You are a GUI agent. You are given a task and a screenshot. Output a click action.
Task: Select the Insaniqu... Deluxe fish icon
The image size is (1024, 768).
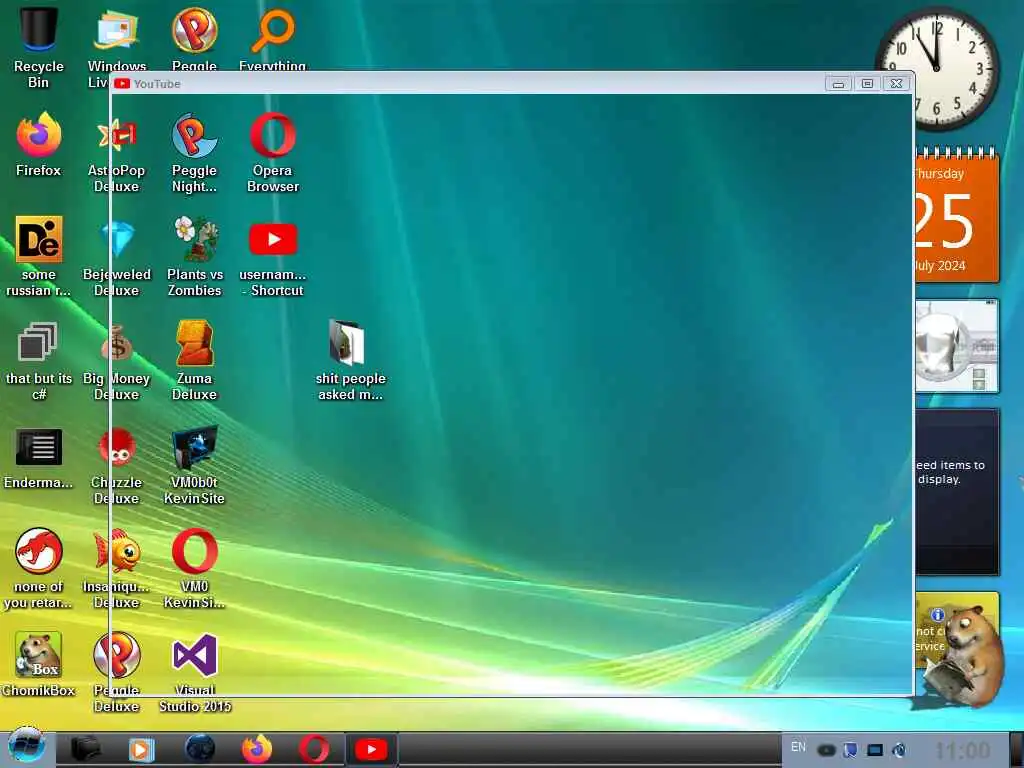117,552
